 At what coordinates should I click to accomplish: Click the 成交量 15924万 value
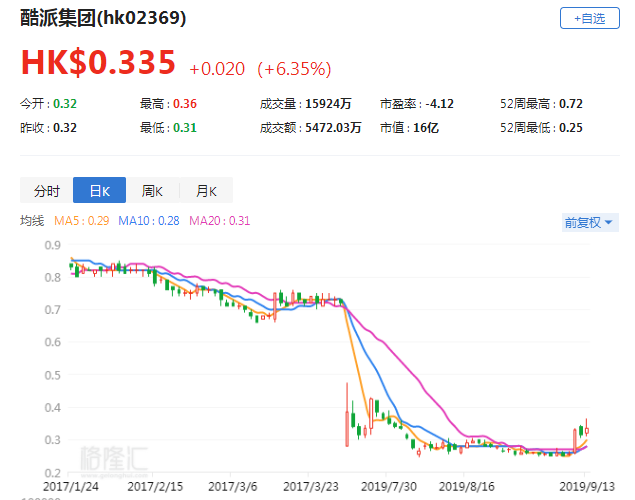[x=328, y=104]
